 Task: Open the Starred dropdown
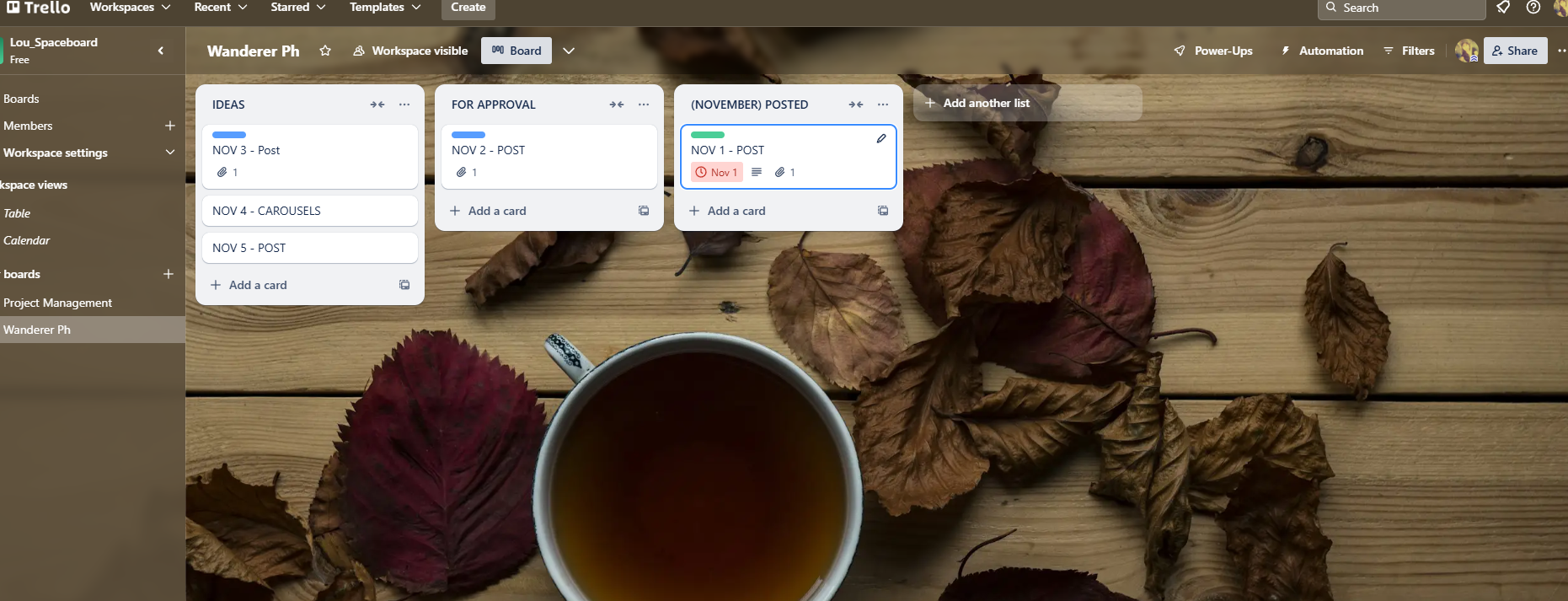(x=298, y=8)
